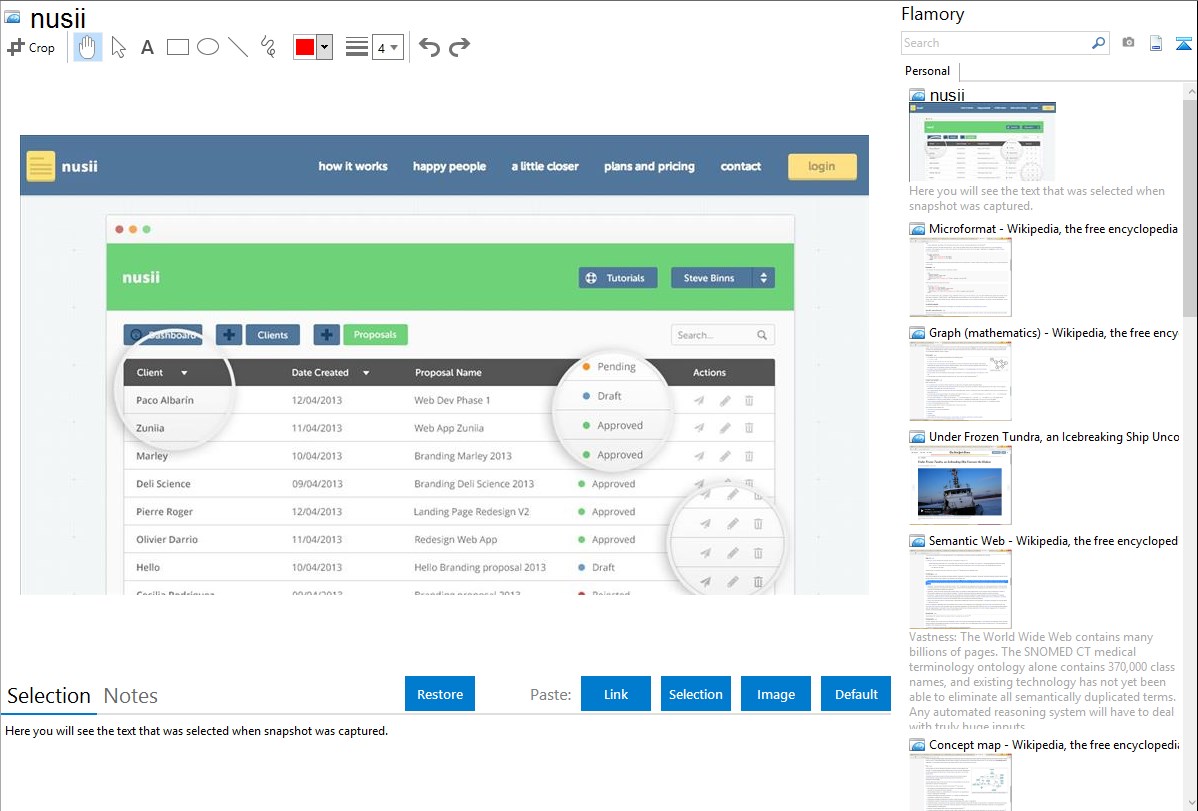Open the Graph (mathematics) snapshot thumbnail
This screenshot has width=1198, height=811.
pos(960,381)
